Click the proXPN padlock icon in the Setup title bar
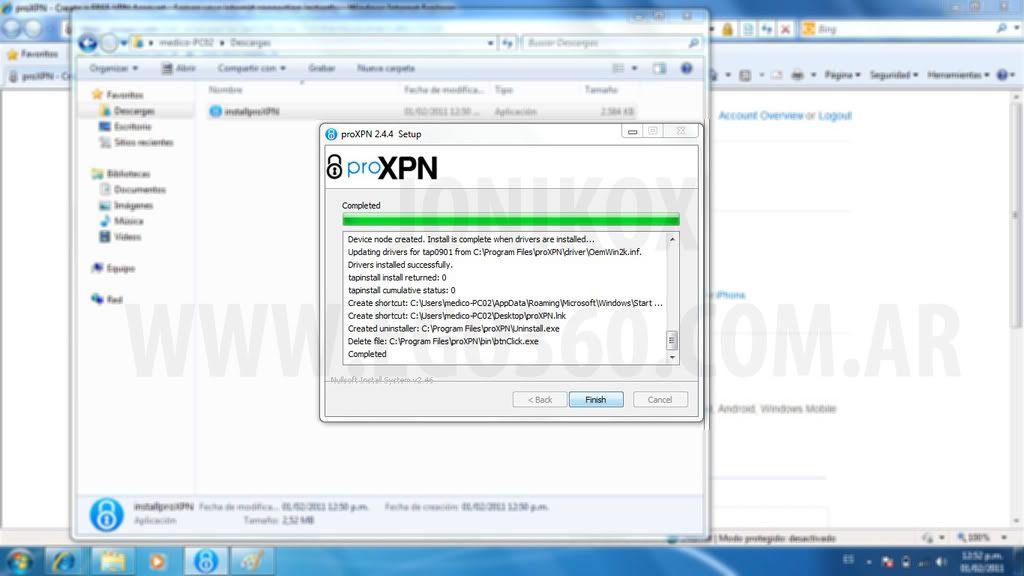This screenshot has width=1024, height=576. coord(331,134)
